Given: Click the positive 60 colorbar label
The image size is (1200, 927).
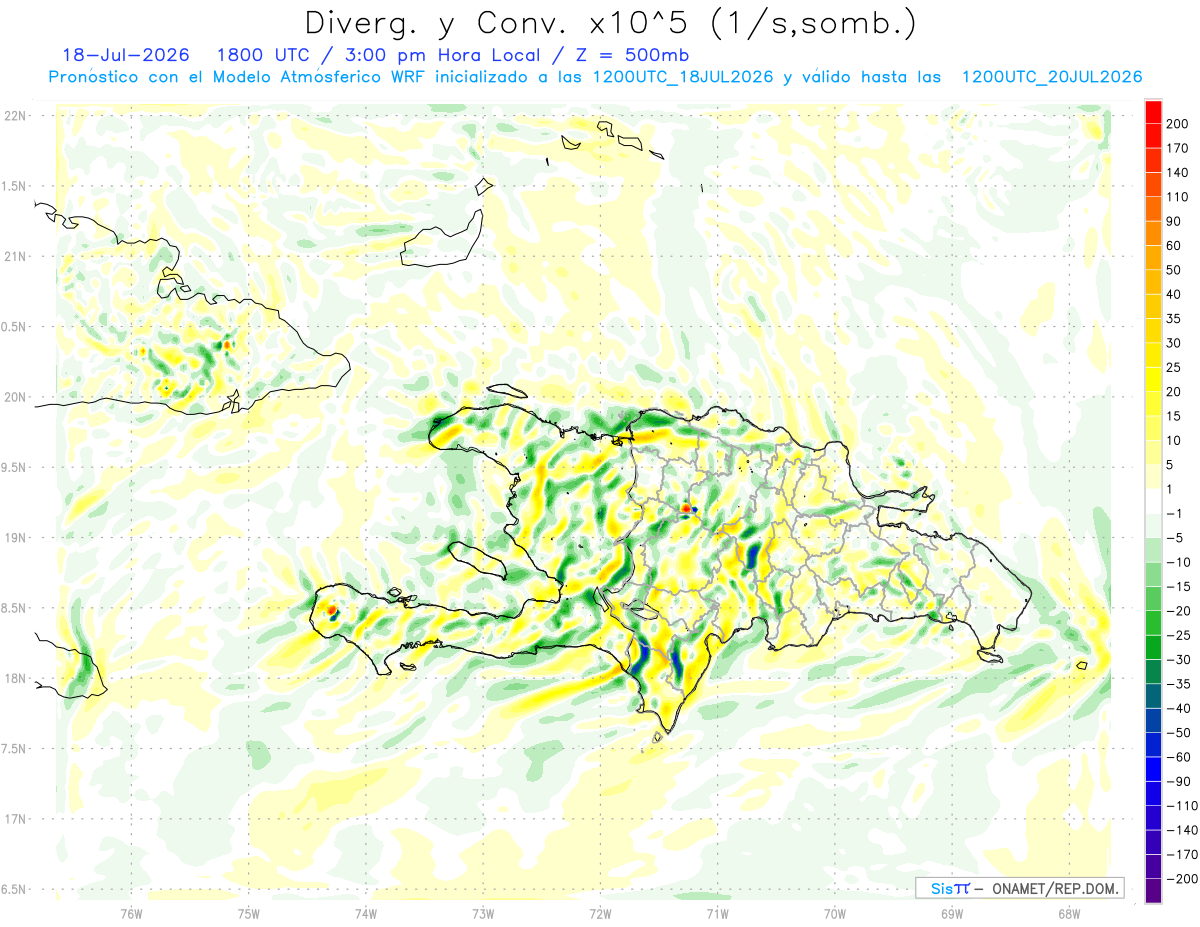Looking at the screenshot, I should tap(1175, 246).
